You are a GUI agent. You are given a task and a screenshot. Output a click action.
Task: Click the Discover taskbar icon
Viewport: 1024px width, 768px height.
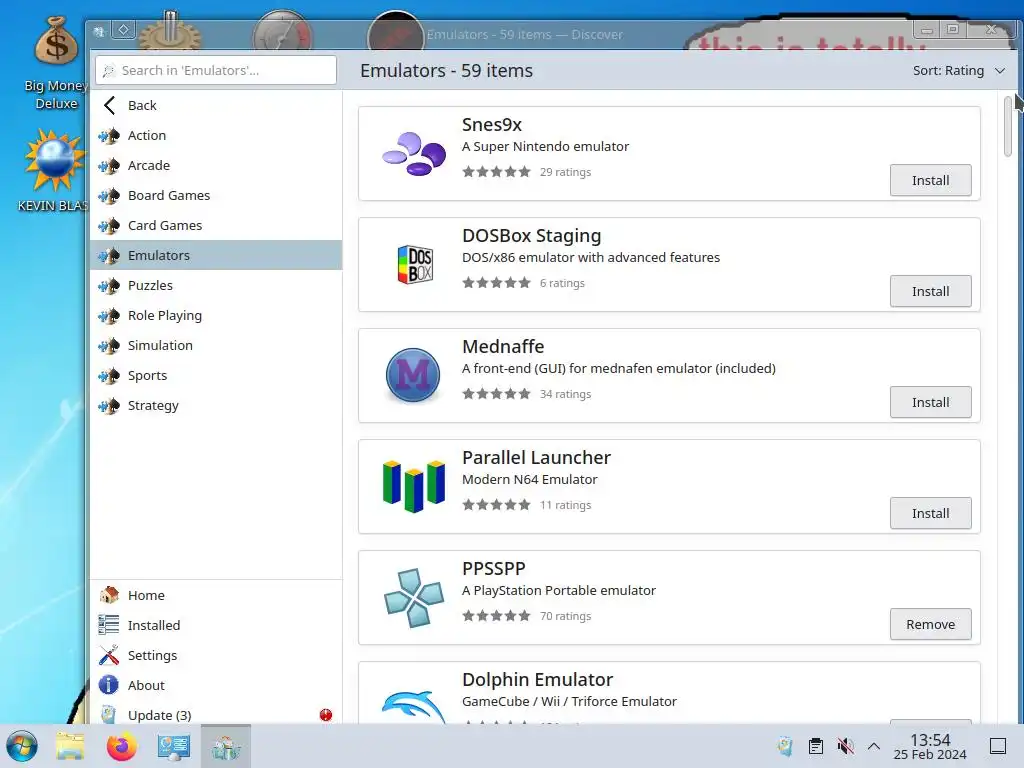pos(226,747)
